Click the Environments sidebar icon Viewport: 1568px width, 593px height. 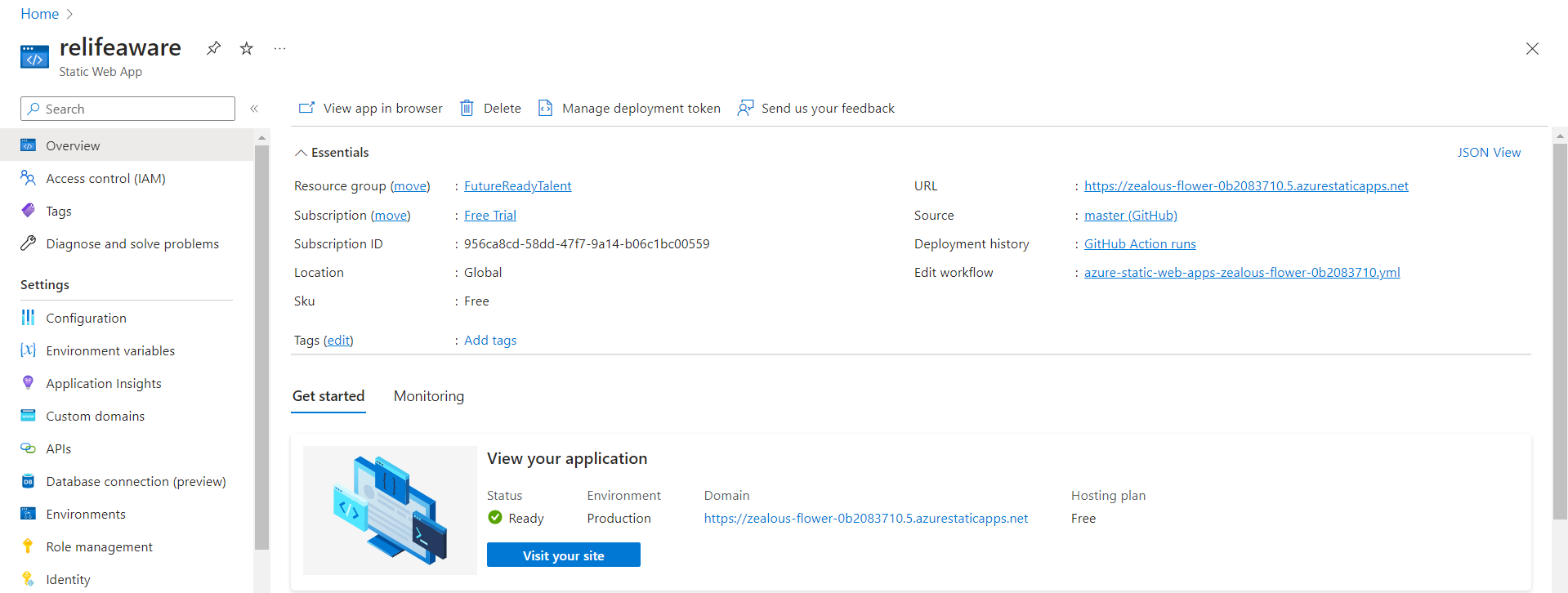click(28, 514)
